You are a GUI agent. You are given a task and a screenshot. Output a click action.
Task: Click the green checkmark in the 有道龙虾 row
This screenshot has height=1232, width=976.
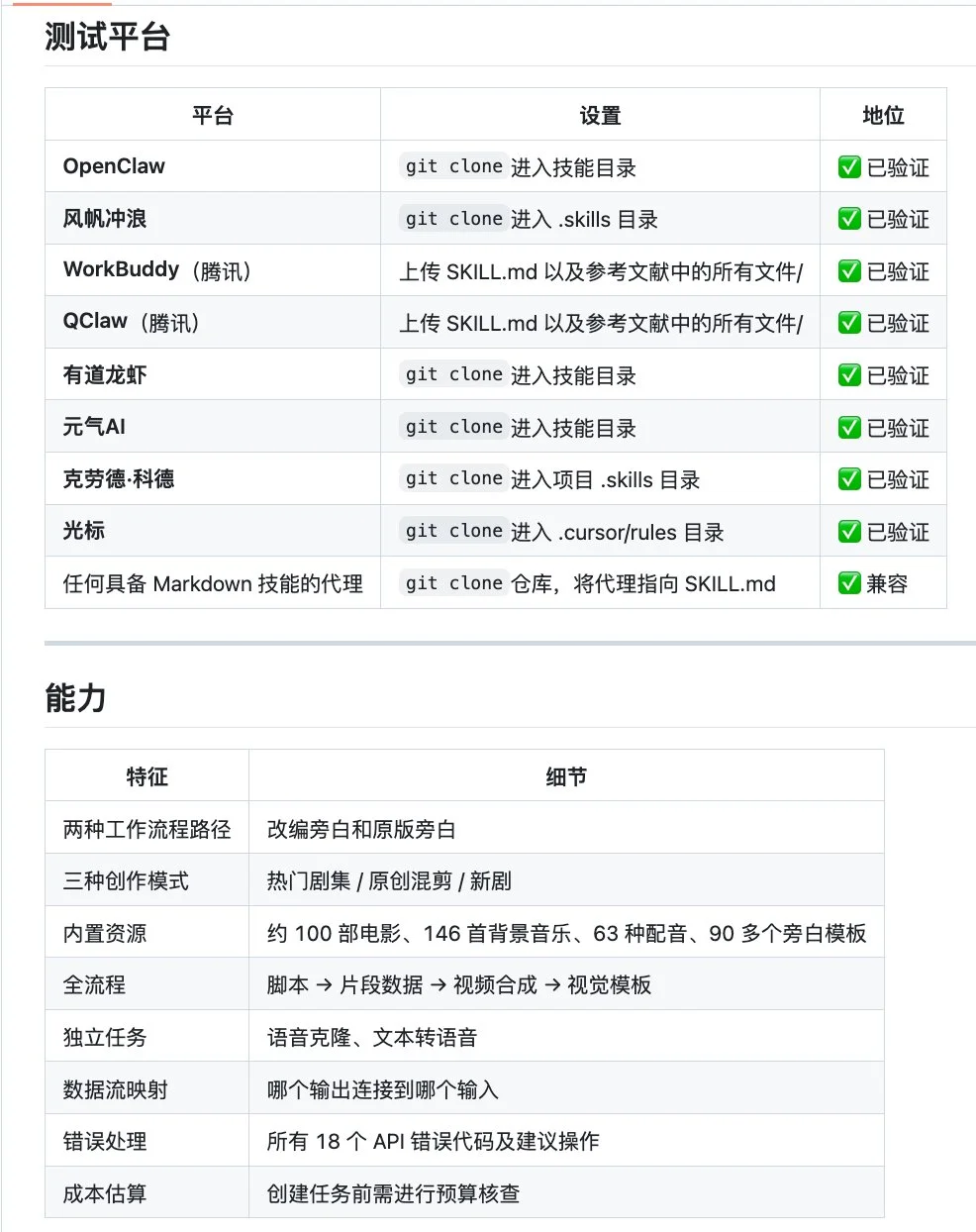tap(849, 375)
